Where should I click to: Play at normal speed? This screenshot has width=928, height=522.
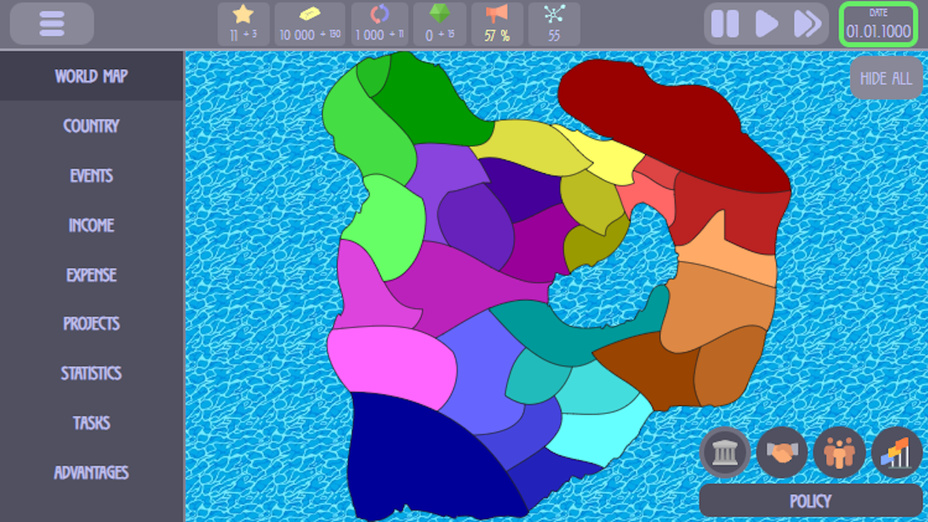pos(766,24)
